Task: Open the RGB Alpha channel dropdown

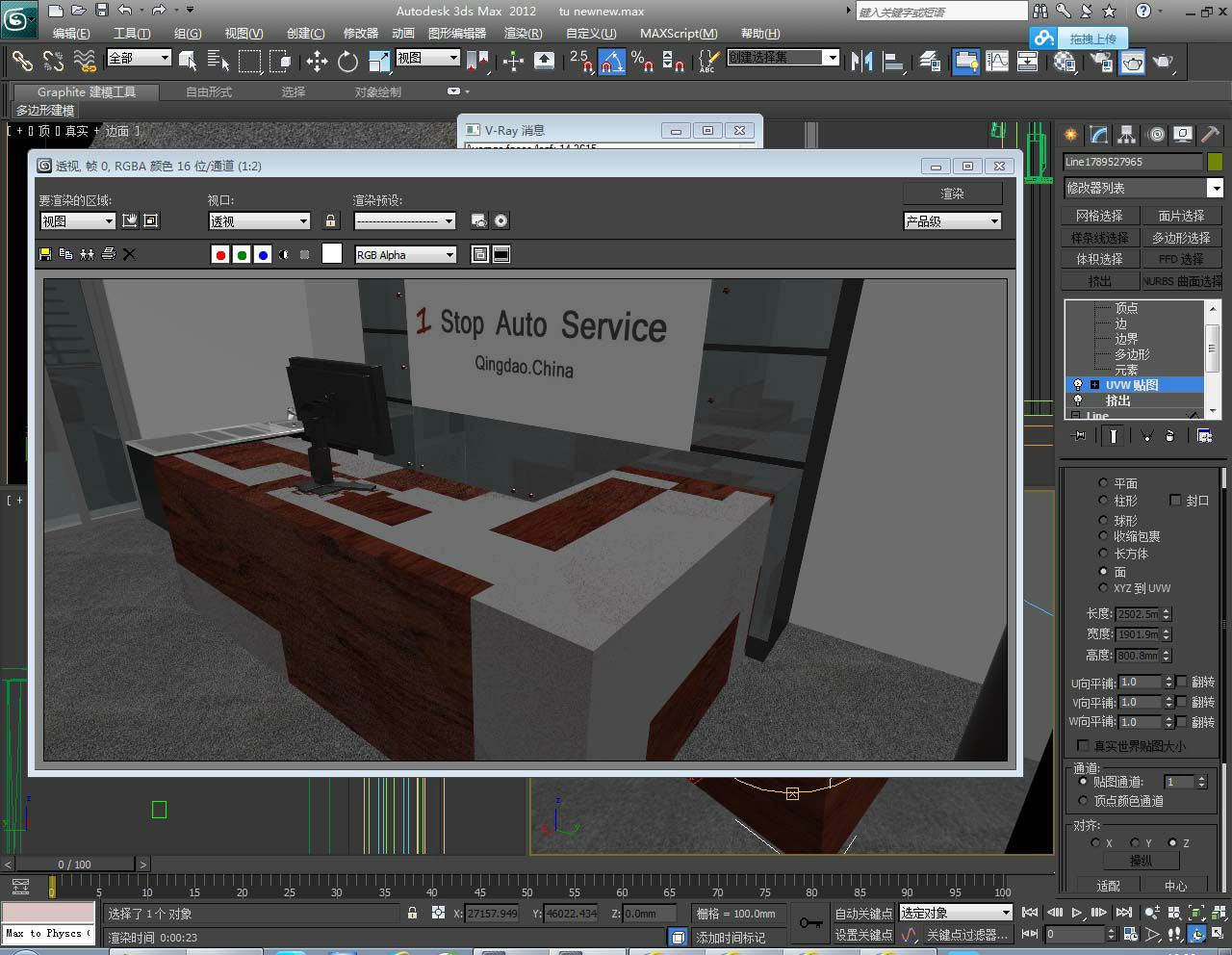Action: coord(405,255)
